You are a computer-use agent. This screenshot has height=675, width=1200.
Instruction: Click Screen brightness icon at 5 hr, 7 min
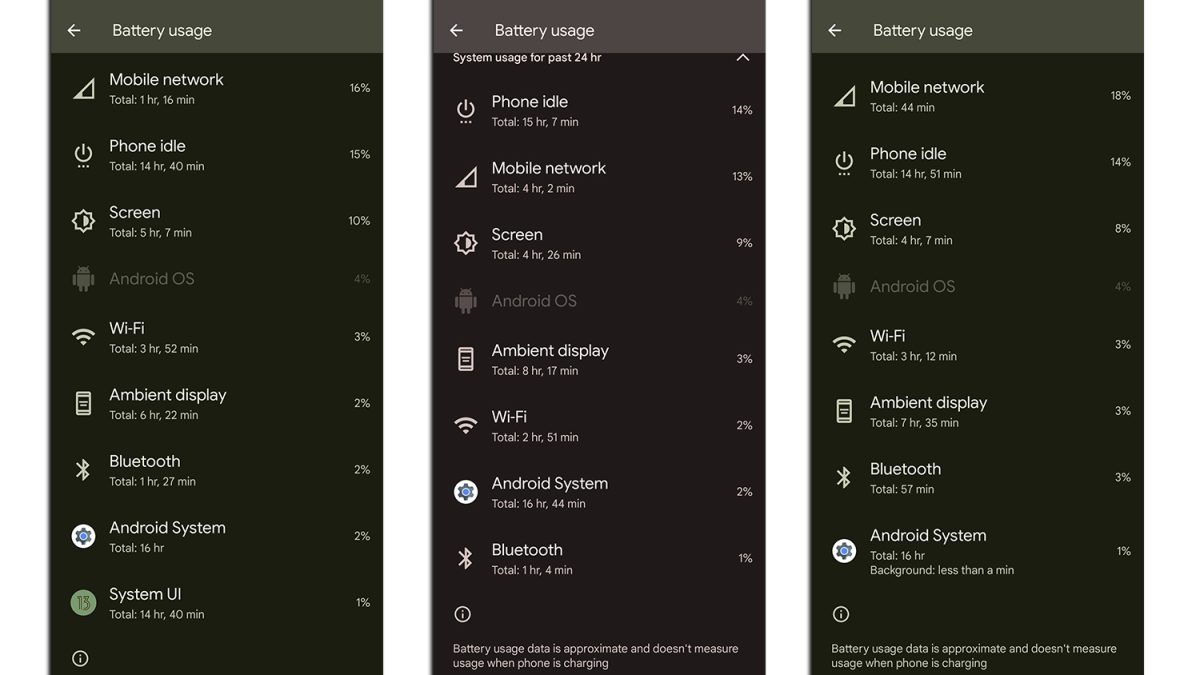83,221
